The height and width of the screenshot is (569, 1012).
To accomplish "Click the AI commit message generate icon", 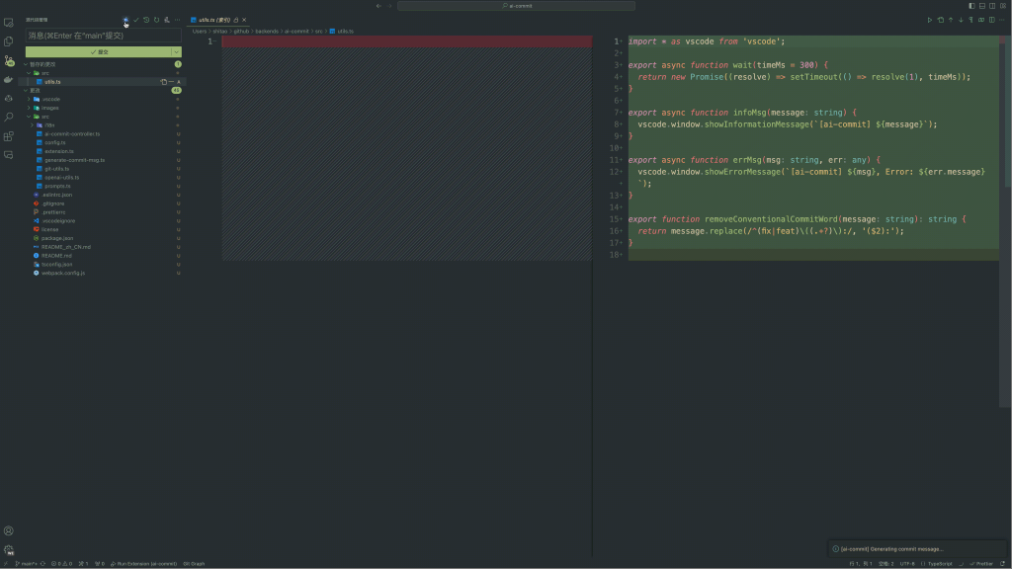I will pos(126,20).
